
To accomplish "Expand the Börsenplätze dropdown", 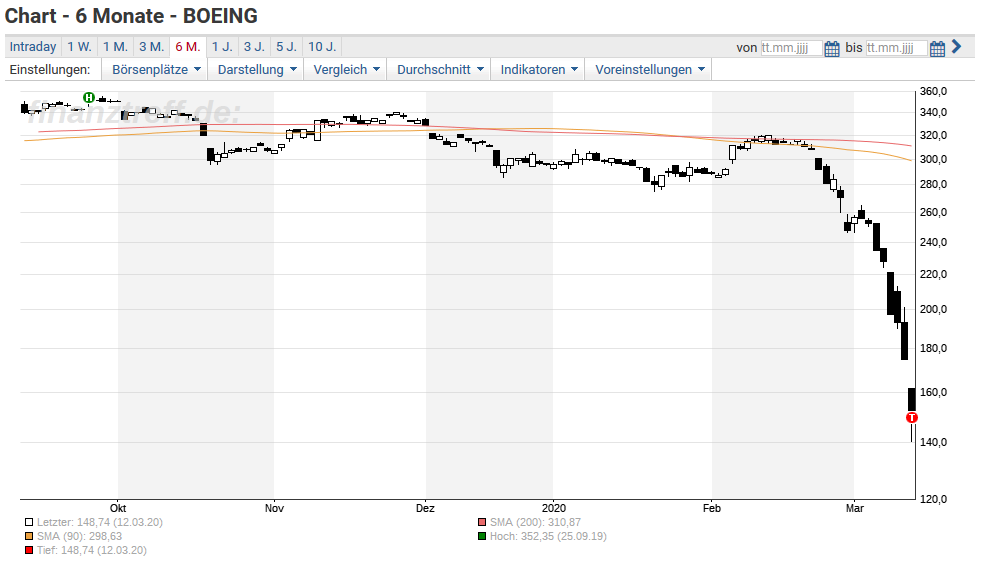I will (x=155, y=70).
